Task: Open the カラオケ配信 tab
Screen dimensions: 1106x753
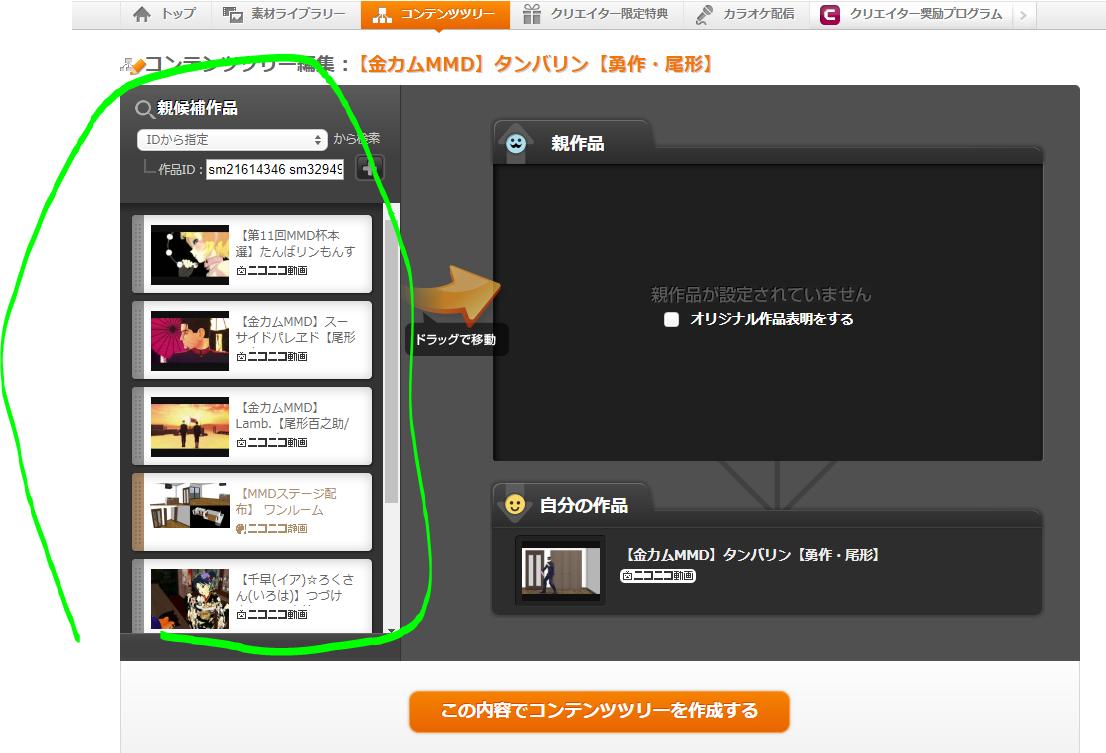Action: (x=746, y=14)
